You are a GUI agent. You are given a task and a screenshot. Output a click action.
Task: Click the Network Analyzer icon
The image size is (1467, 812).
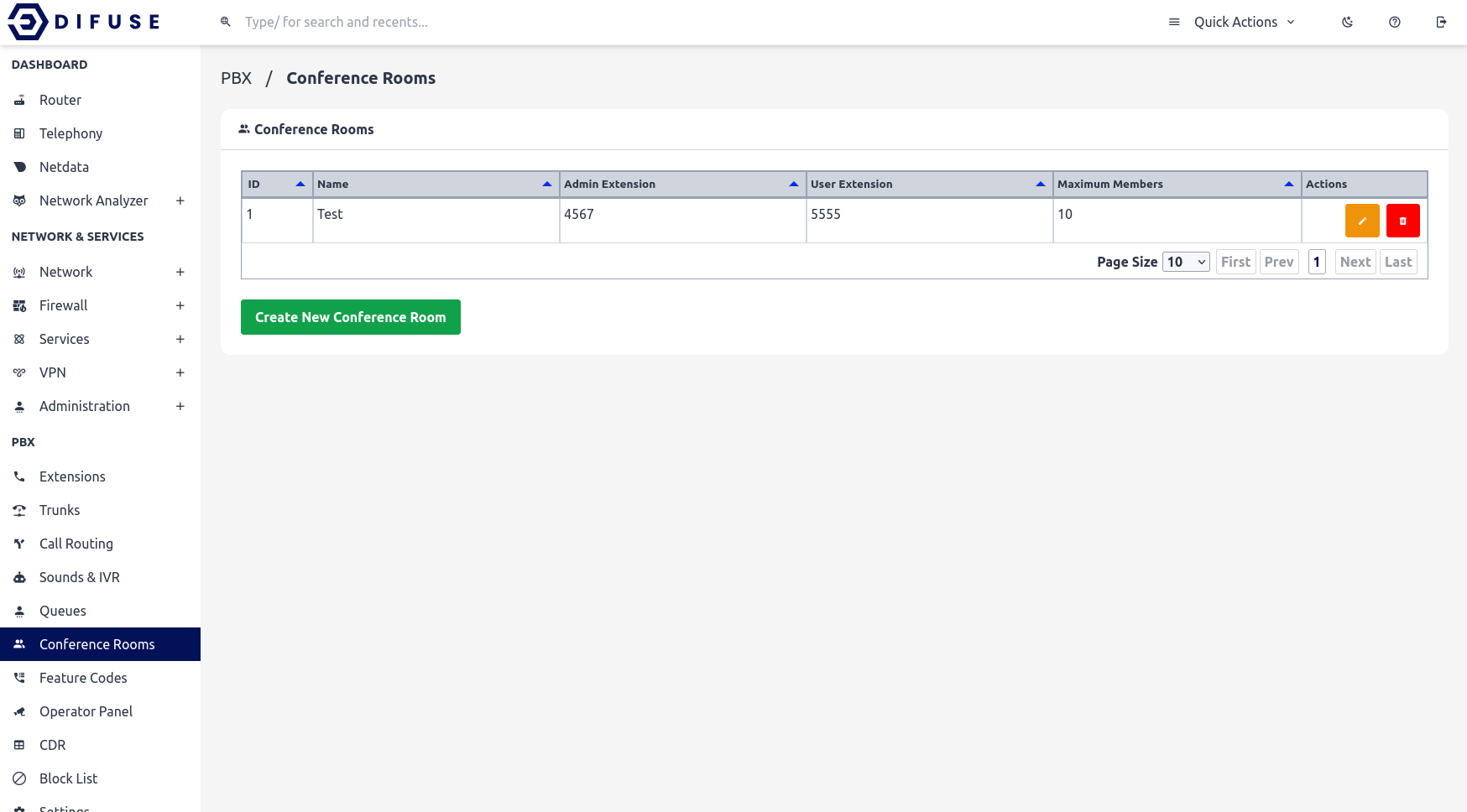19,200
